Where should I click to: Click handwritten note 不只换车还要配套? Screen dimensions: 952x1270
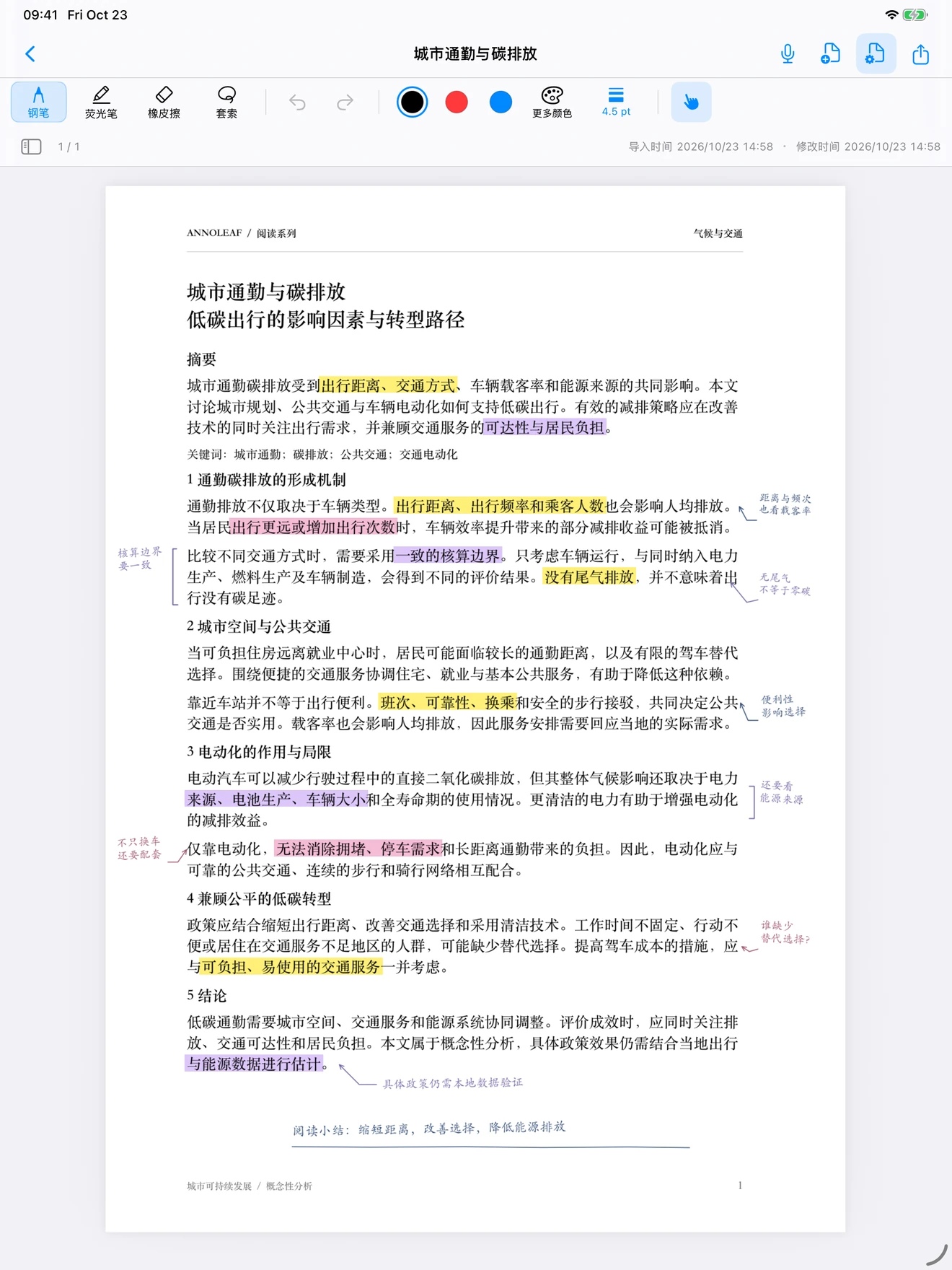click(x=139, y=849)
